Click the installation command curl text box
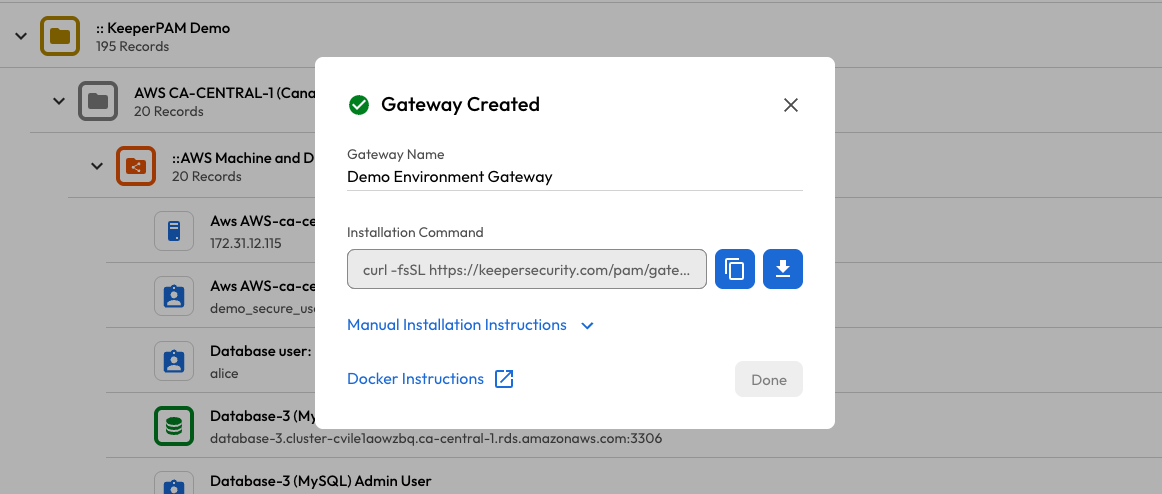The image size is (1162, 494). pos(527,270)
